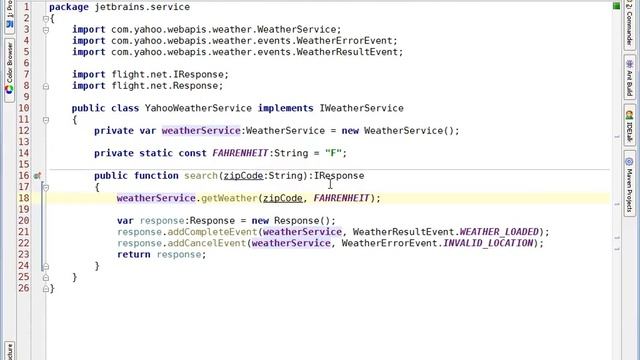This screenshot has width=640, height=360.
Task: Click the fold end marker at line 26
Action: 46,289
